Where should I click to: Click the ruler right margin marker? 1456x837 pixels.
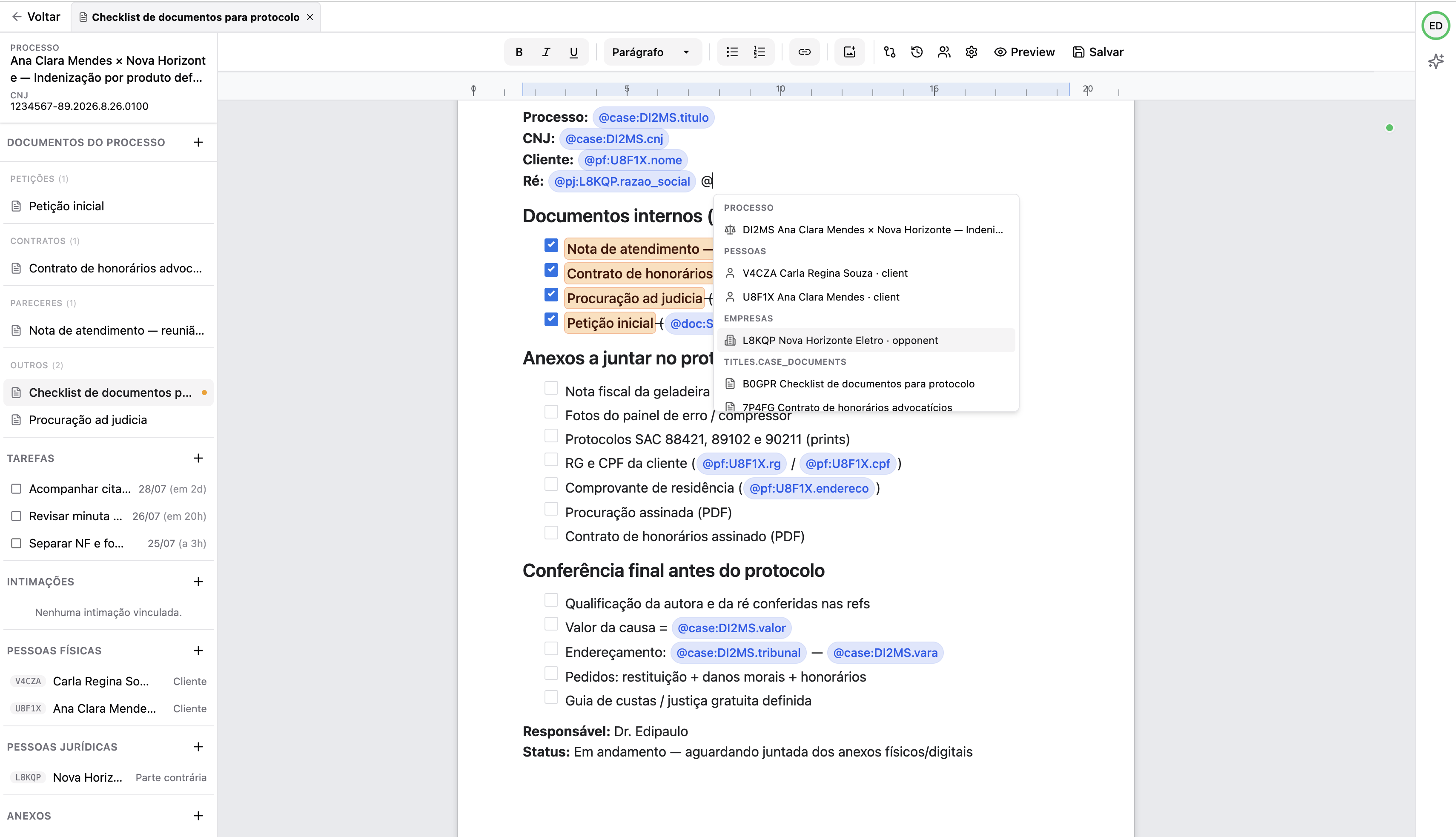click(1069, 90)
